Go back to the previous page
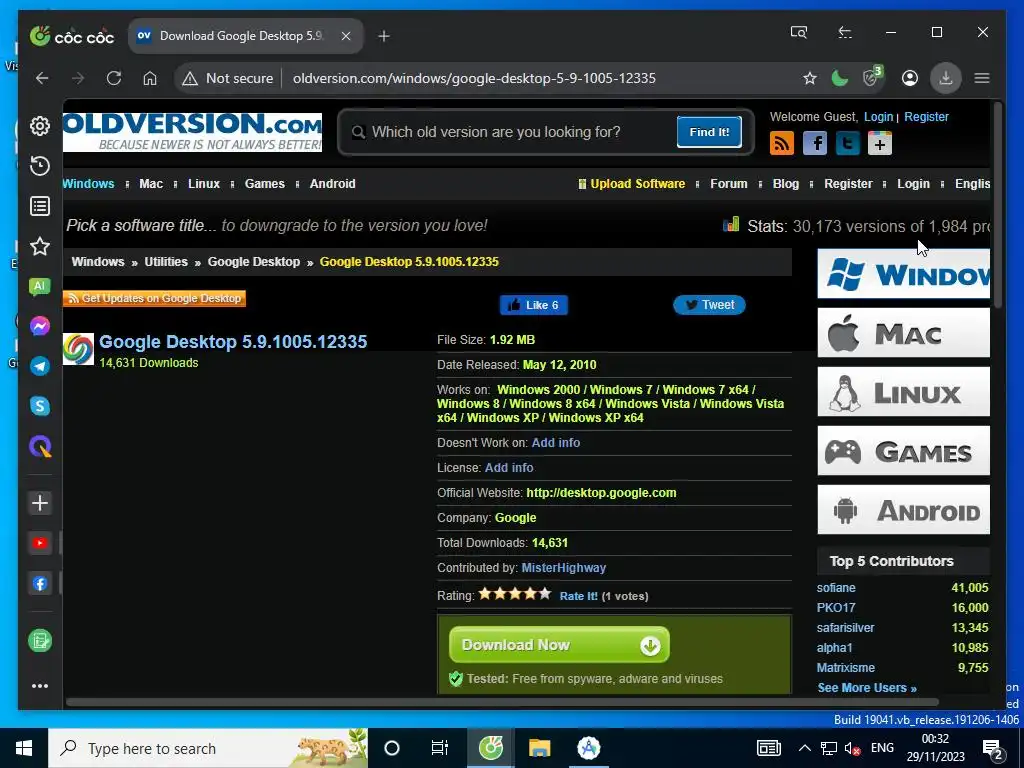Screen dimensions: 1024x768 pyautogui.click(x=42, y=78)
